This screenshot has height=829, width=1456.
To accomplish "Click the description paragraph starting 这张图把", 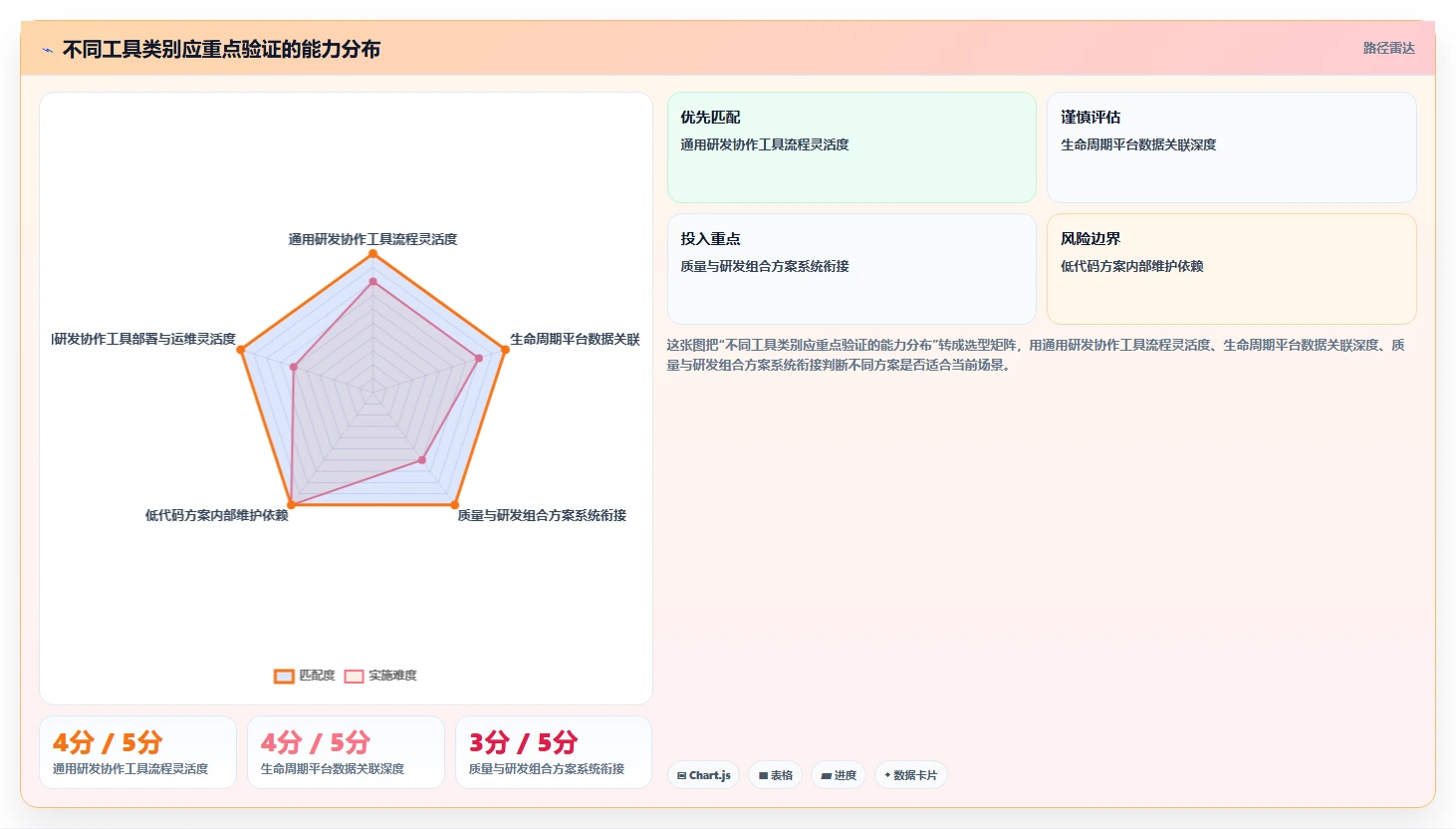I will [1036, 355].
